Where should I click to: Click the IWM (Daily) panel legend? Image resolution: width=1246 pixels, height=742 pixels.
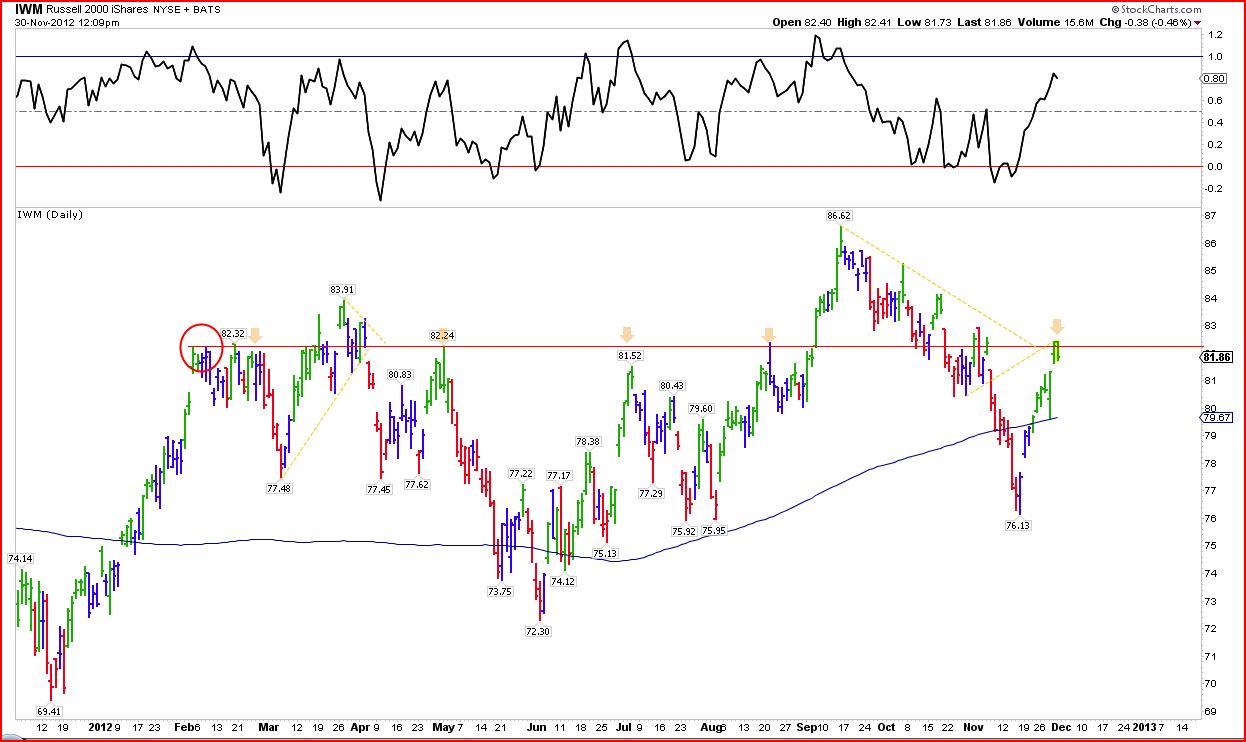pos(50,214)
